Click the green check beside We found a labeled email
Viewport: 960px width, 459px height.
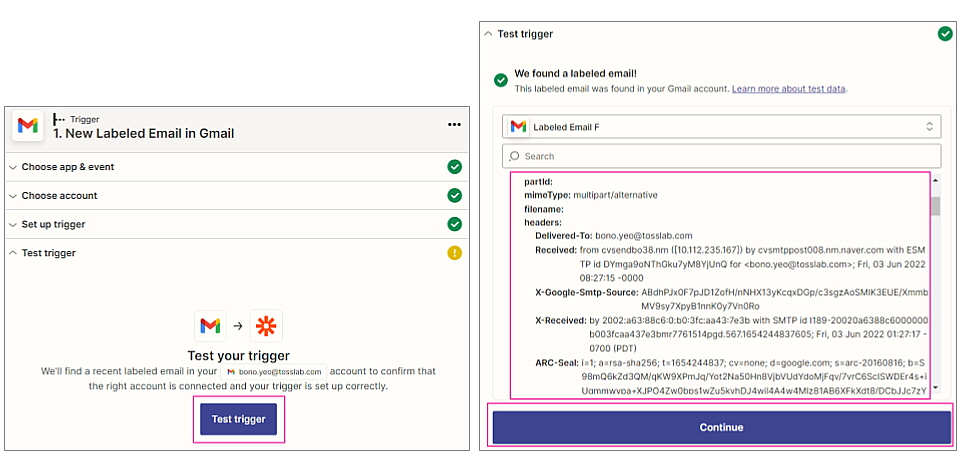(x=501, y=80)
